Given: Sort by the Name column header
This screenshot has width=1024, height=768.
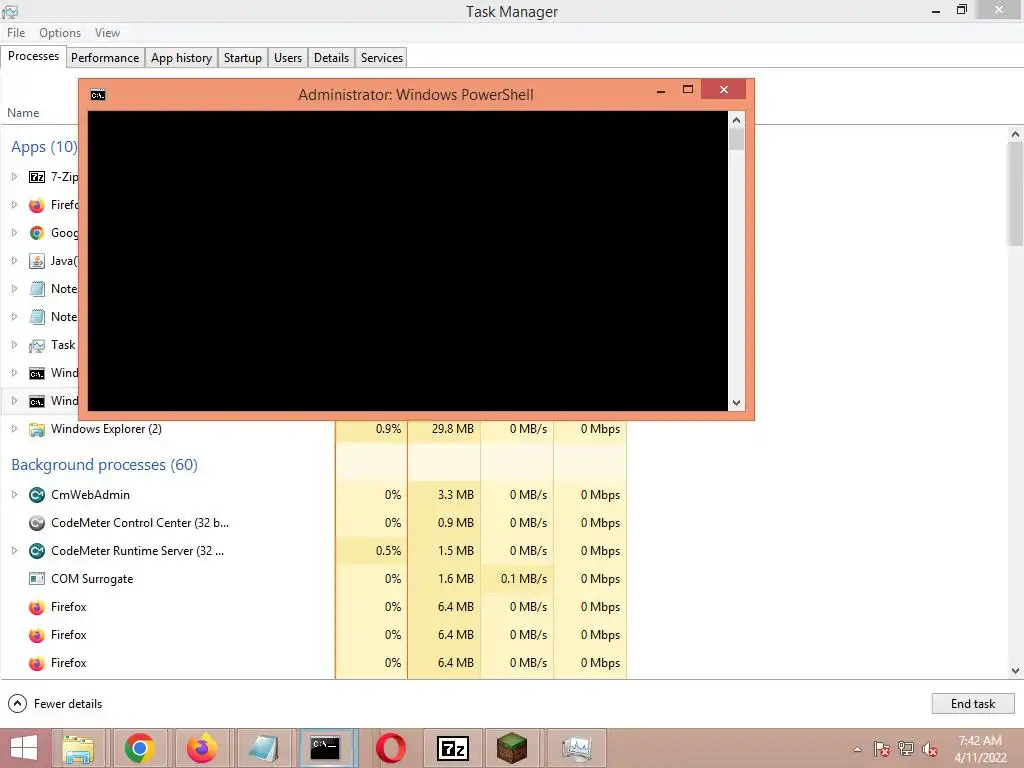Looking at the screenshot, I should 24,113.
